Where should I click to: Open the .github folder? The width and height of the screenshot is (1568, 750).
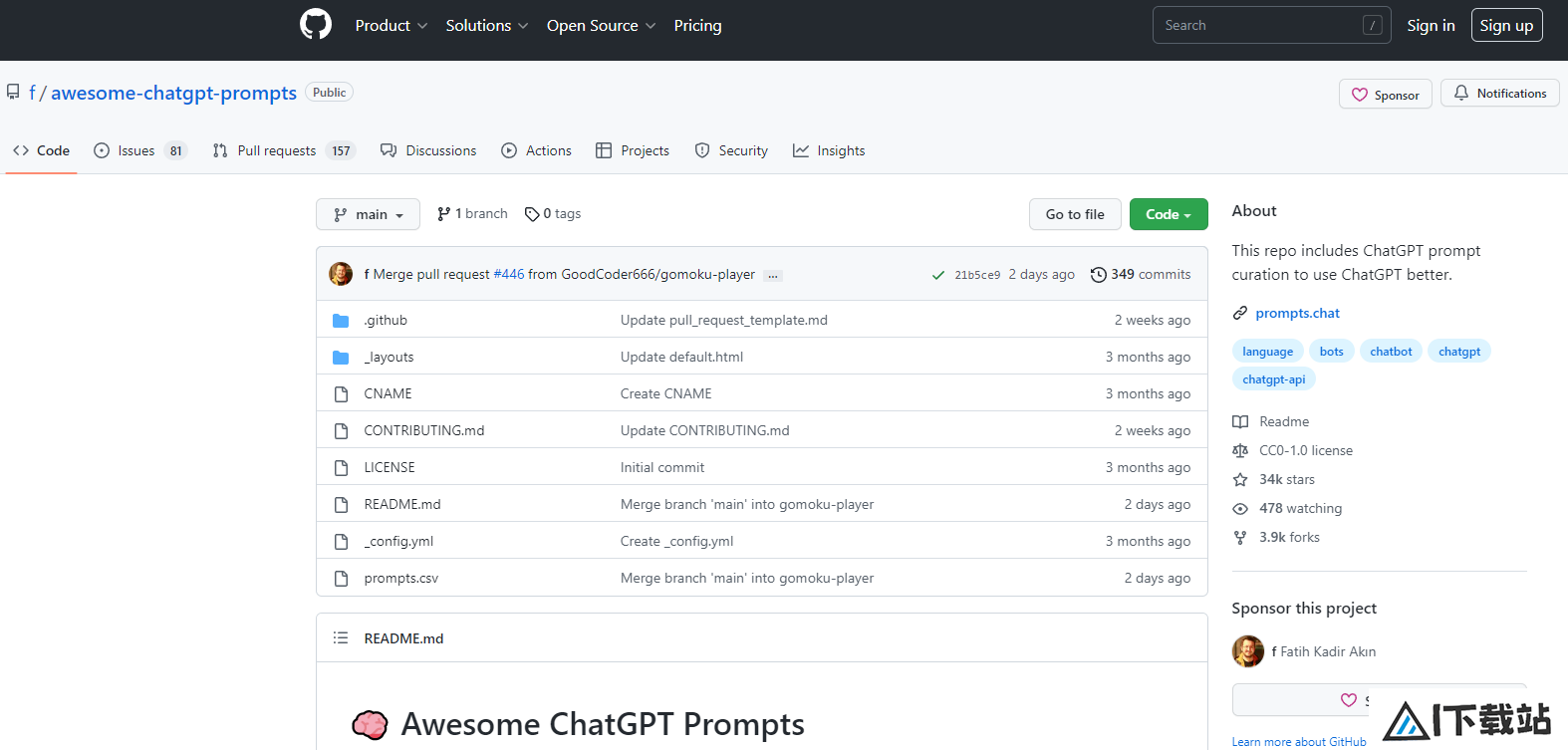386,321
